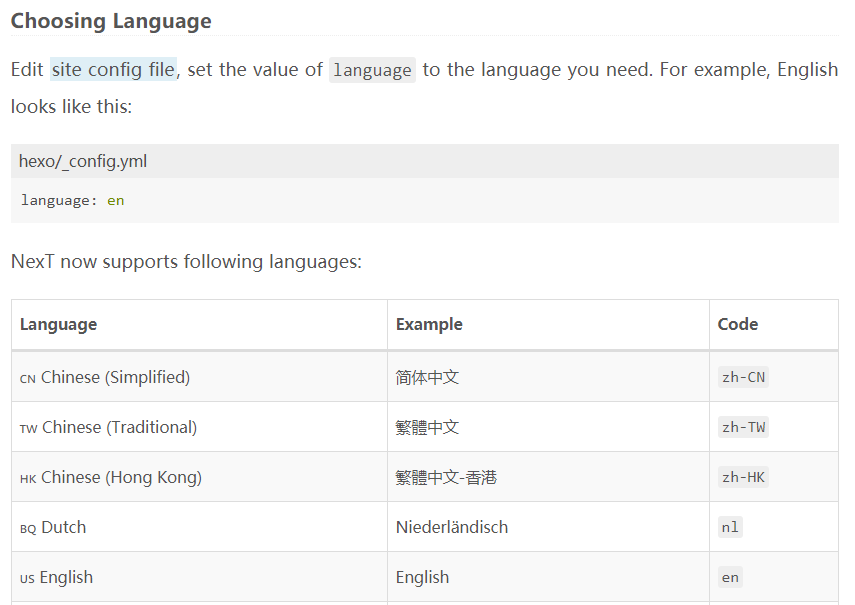Select the zh-TW code in the table
Viewport: 855px width, 605px height.
(744, 427)
